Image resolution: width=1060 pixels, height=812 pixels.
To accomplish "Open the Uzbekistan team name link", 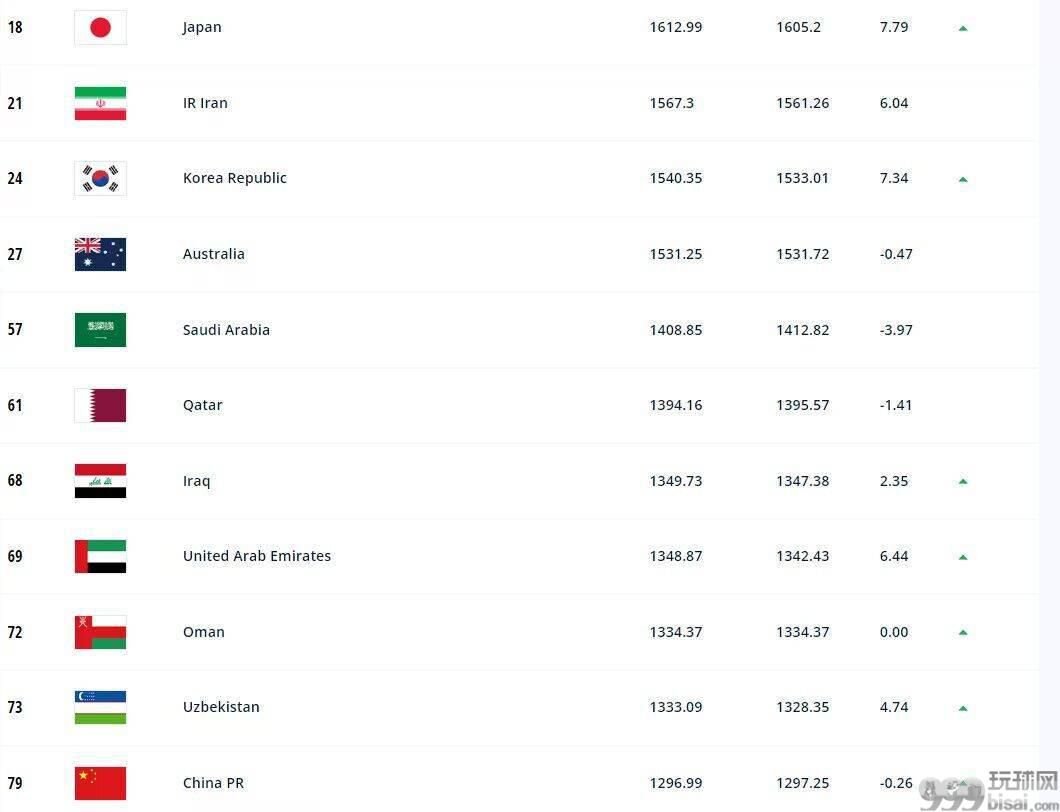I will tap(221, 707).
